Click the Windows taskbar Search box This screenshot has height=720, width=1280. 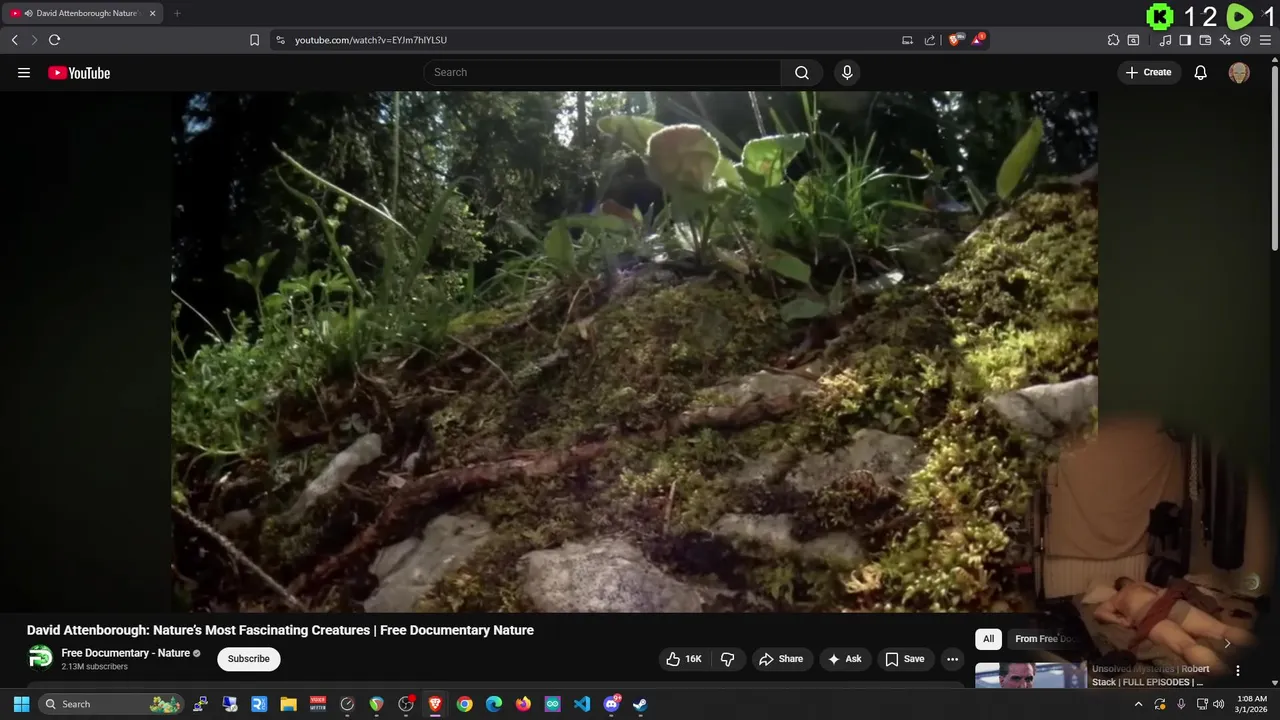coord(111,704)
